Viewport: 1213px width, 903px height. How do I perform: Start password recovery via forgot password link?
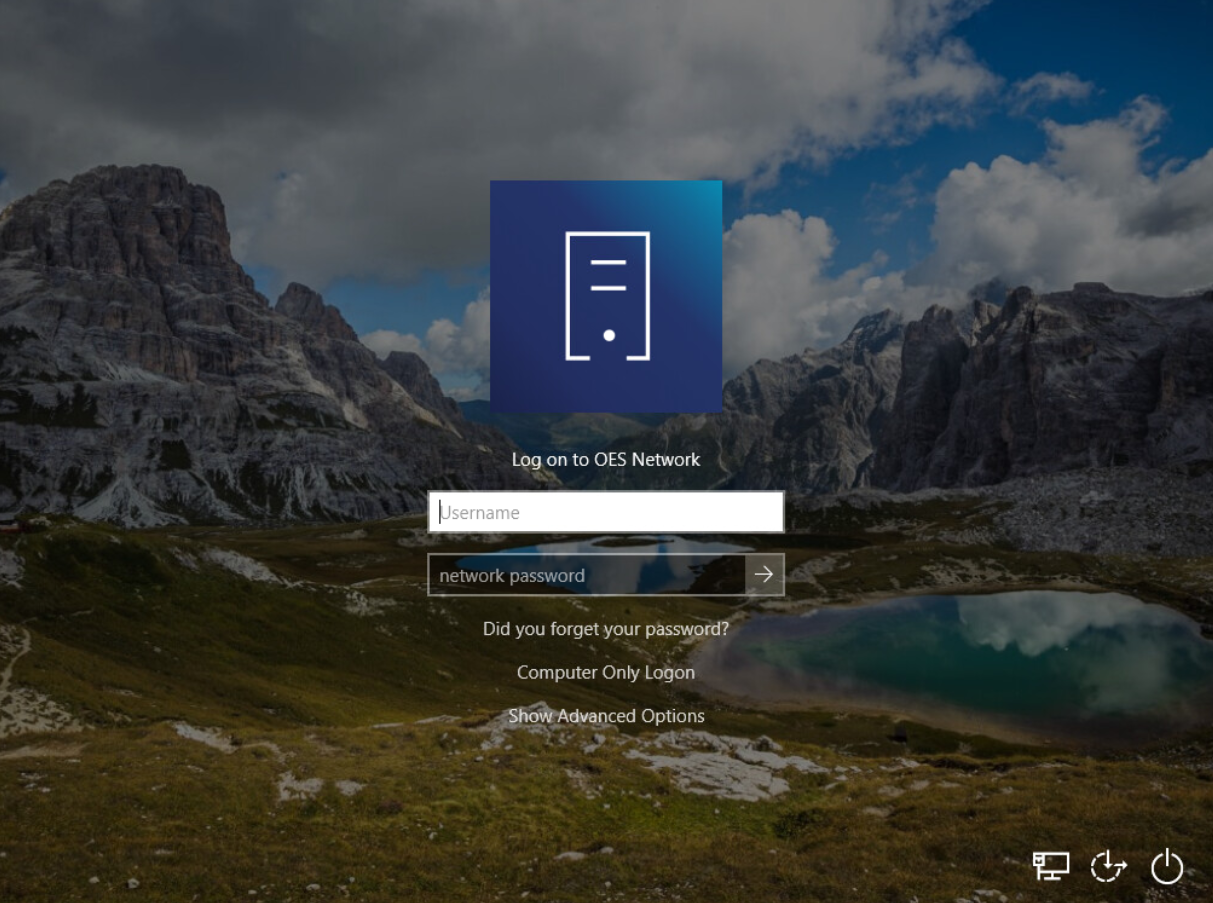[x=606, y=629]
